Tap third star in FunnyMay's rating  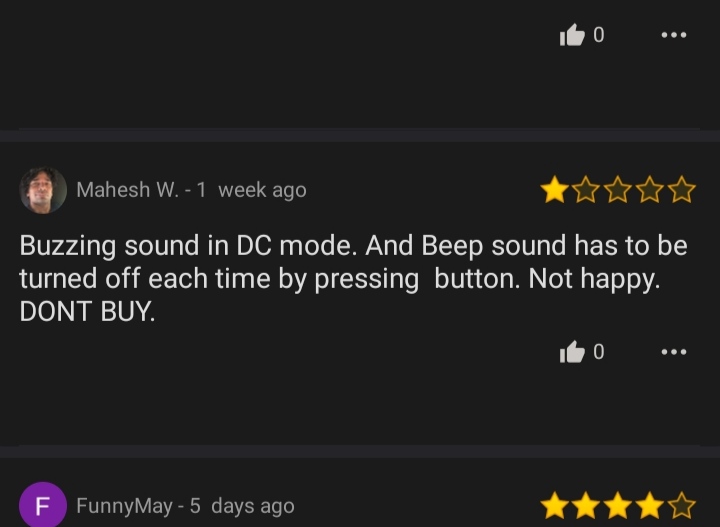pos(618,505)
